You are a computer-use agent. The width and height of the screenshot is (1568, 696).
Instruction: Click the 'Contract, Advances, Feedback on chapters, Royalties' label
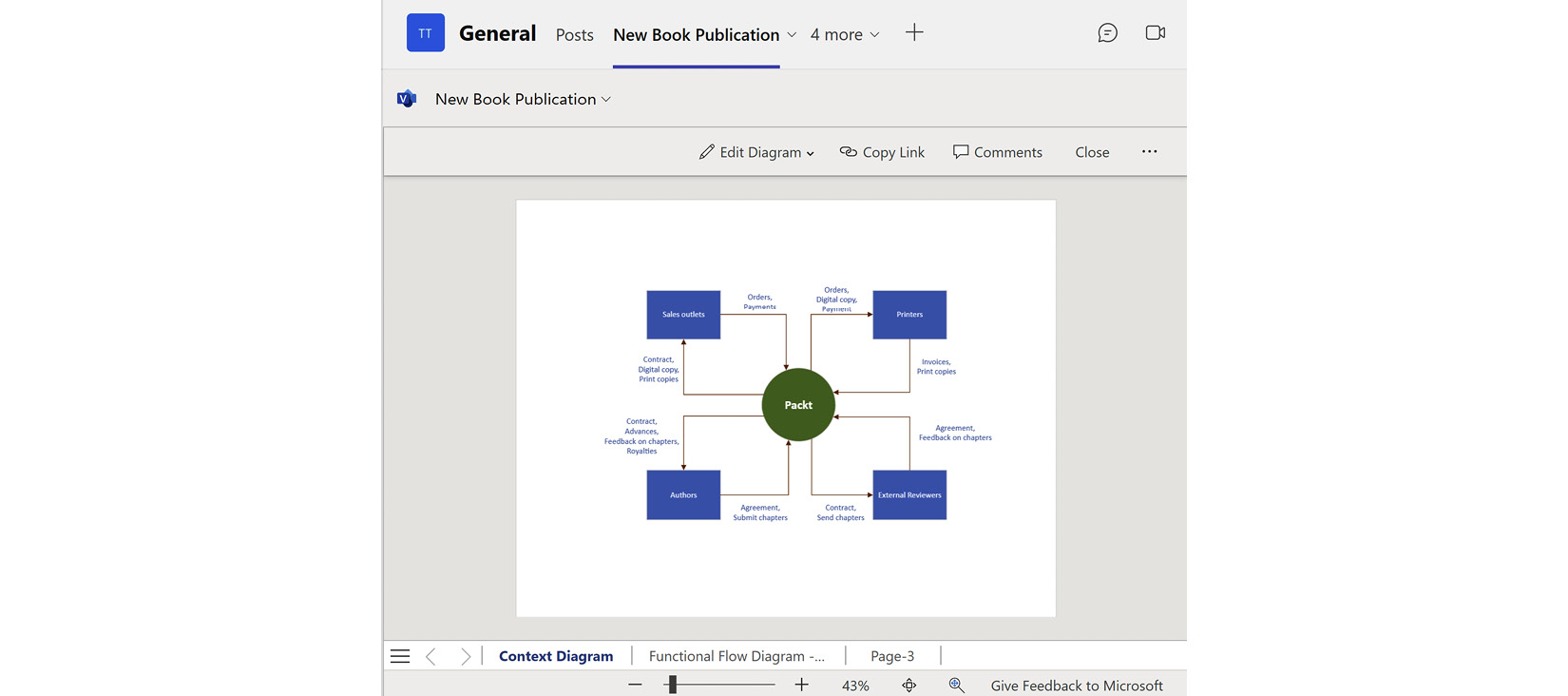641,436
